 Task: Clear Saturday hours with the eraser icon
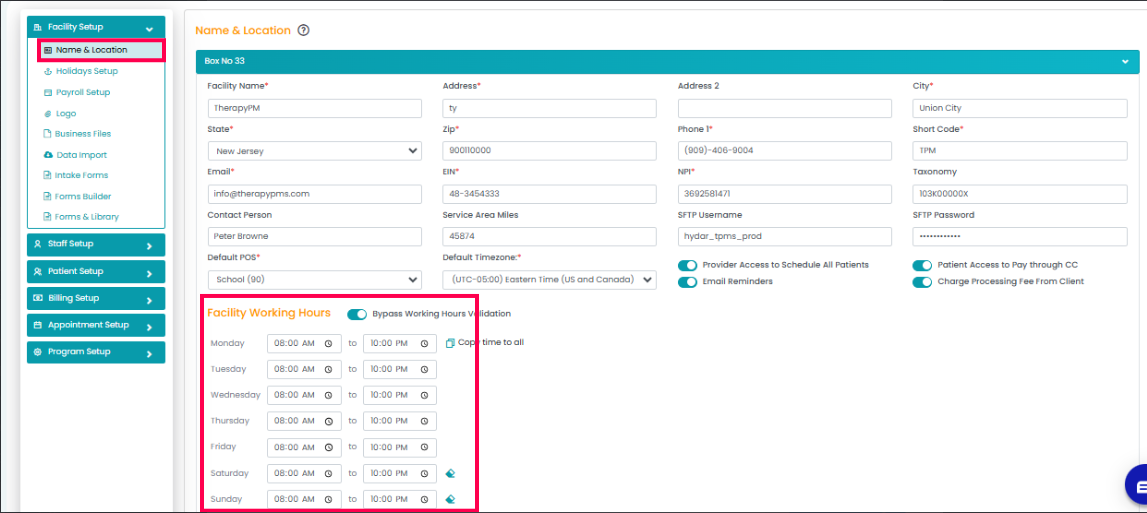(451, 473)
